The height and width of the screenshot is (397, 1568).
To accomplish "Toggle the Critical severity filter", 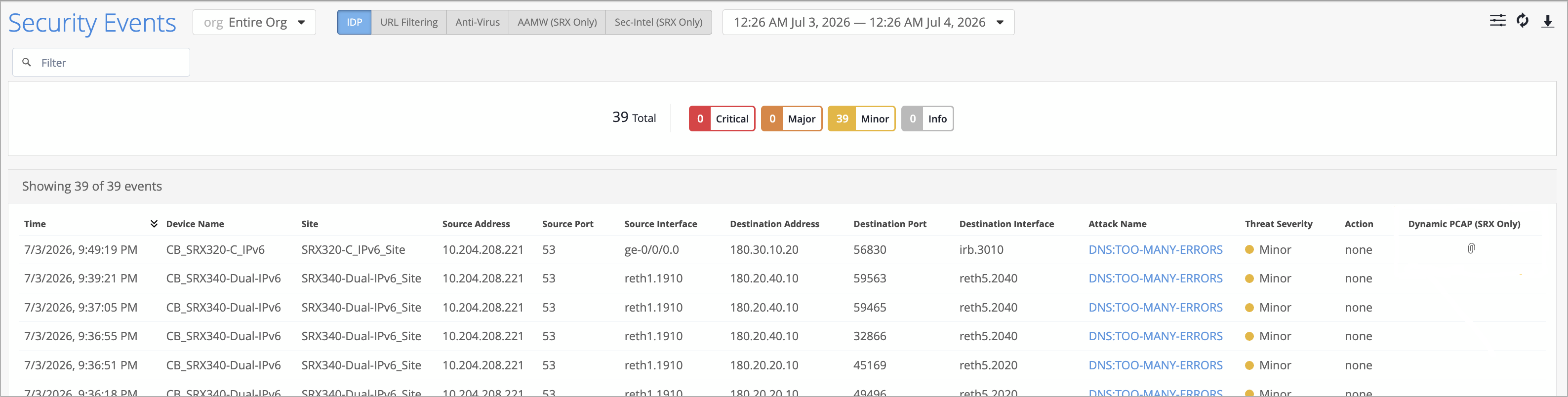I will [722, 119].
